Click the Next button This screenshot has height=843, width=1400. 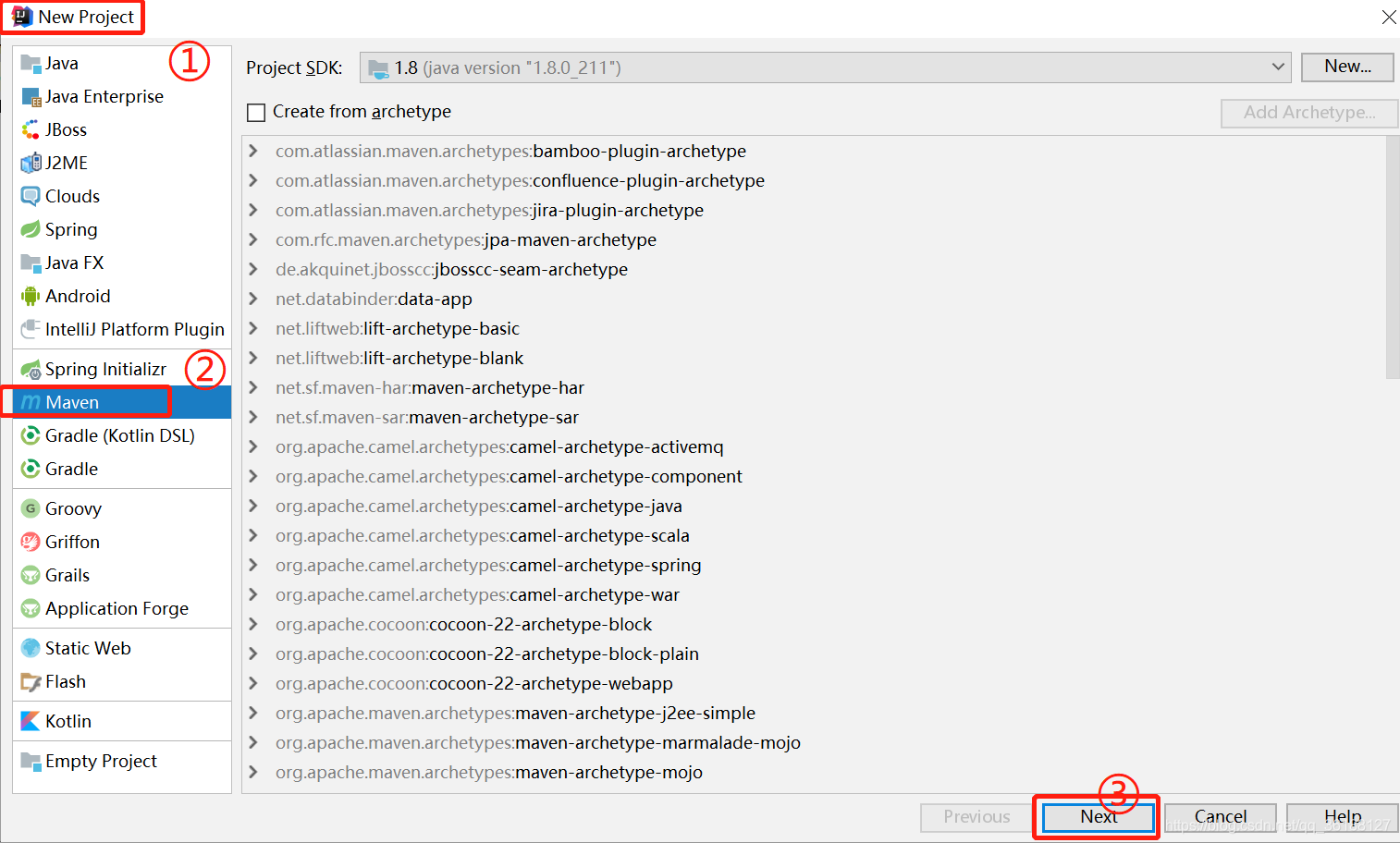click(1099, 817)
